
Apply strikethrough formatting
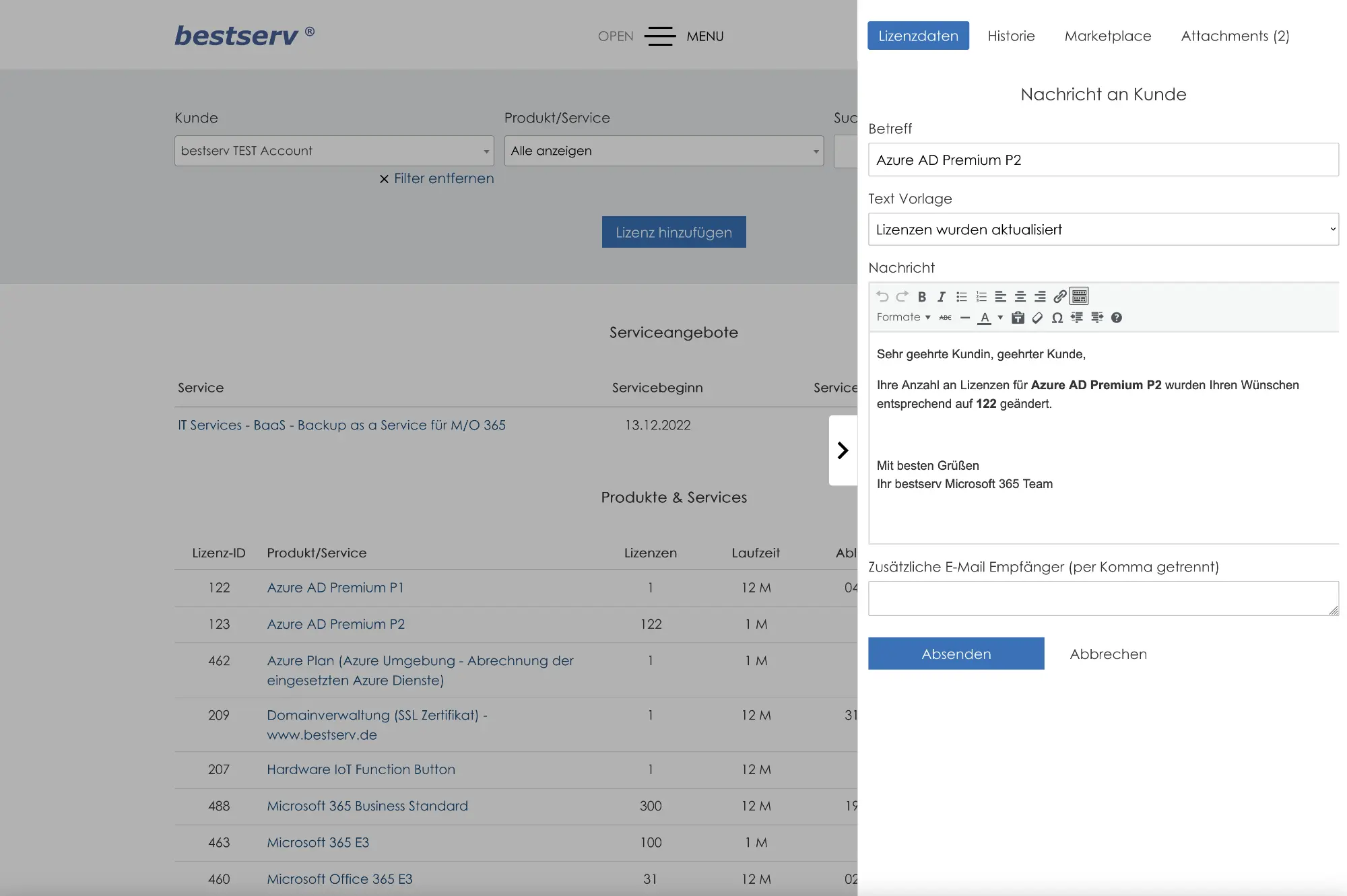pos(946,318)
